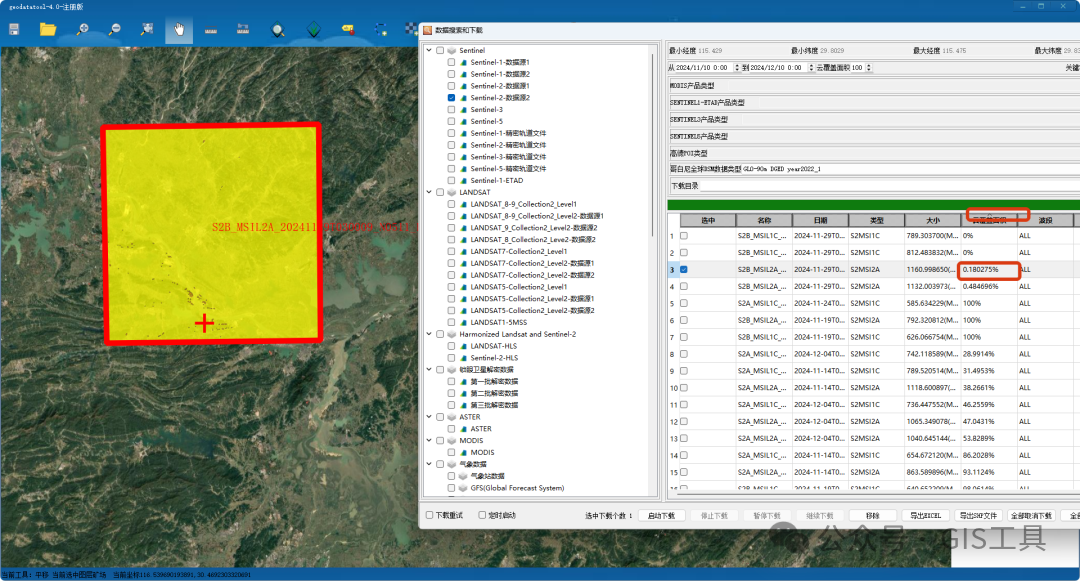Viewport: 1080px width, 581px height.
Task: Collapse the MODIS tree group
Action: [429, 441]
